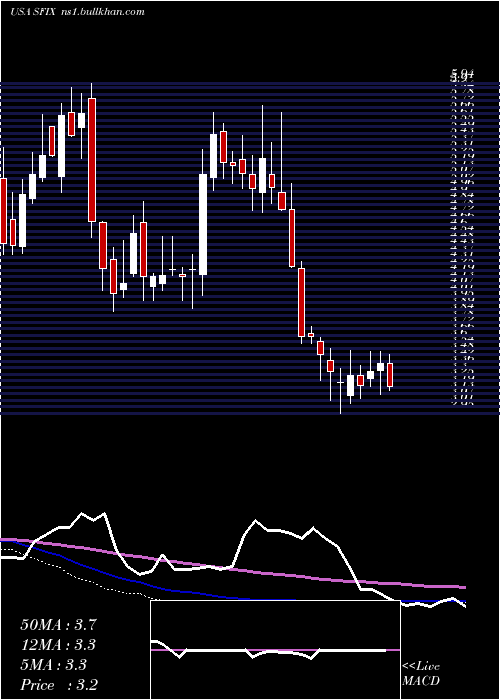Select the 12MA : 3.3 reading
This screenshot has height=700, width=500.
point(58,645)
